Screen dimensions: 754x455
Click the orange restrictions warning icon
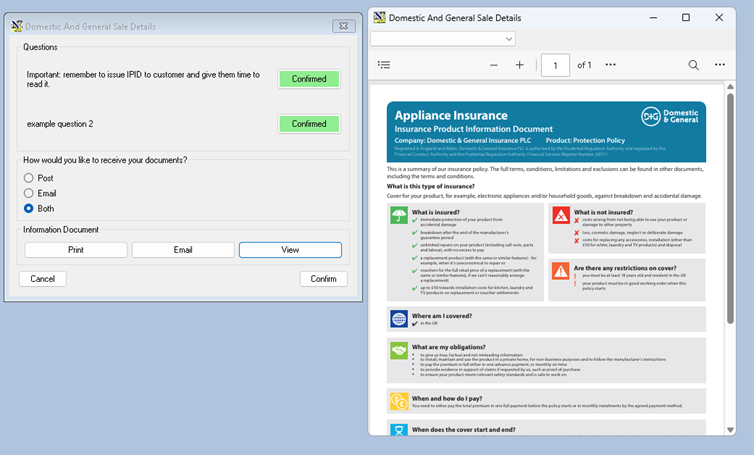point(561,271)
